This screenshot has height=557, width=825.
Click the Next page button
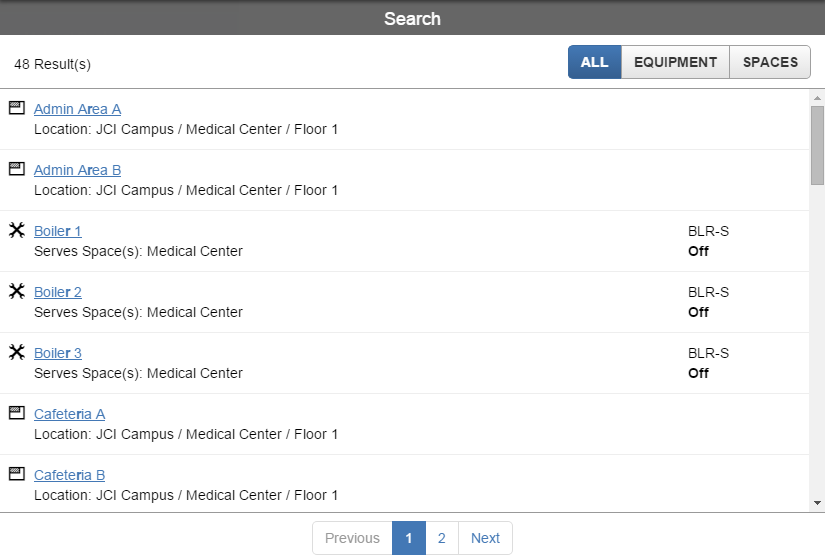click(485, 538)
